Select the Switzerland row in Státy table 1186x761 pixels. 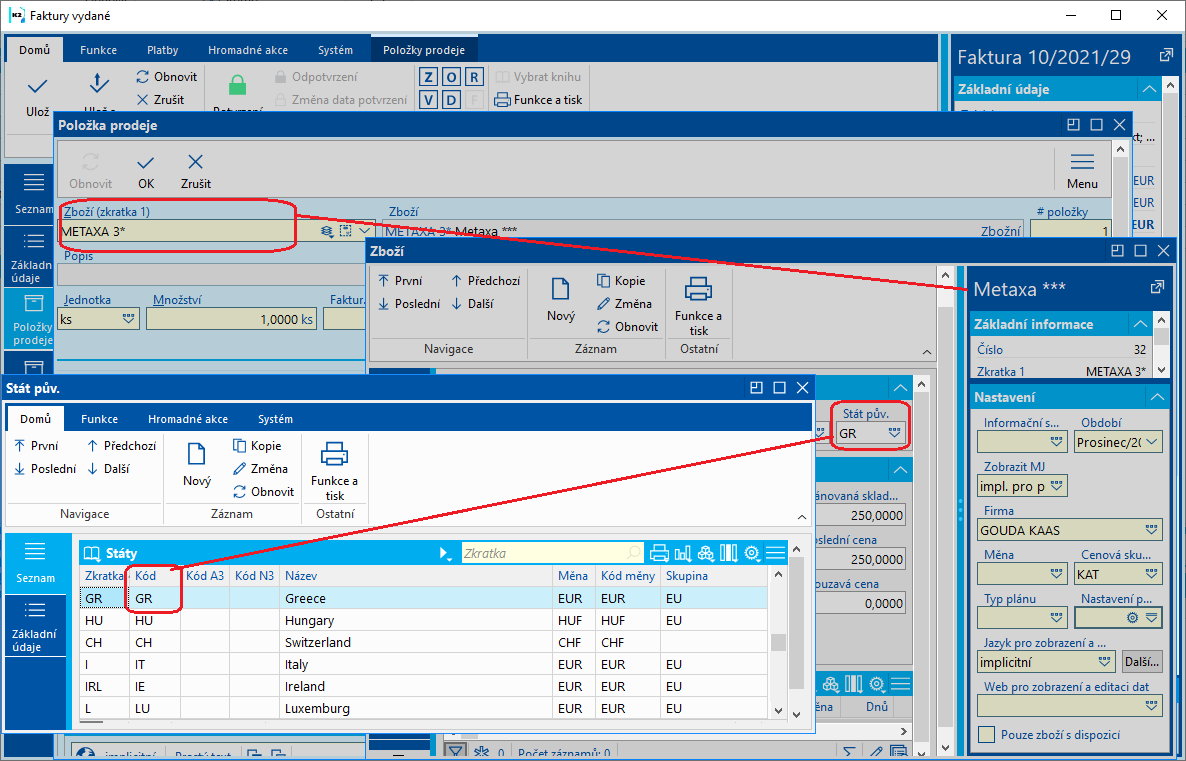[x=424, y=642]
